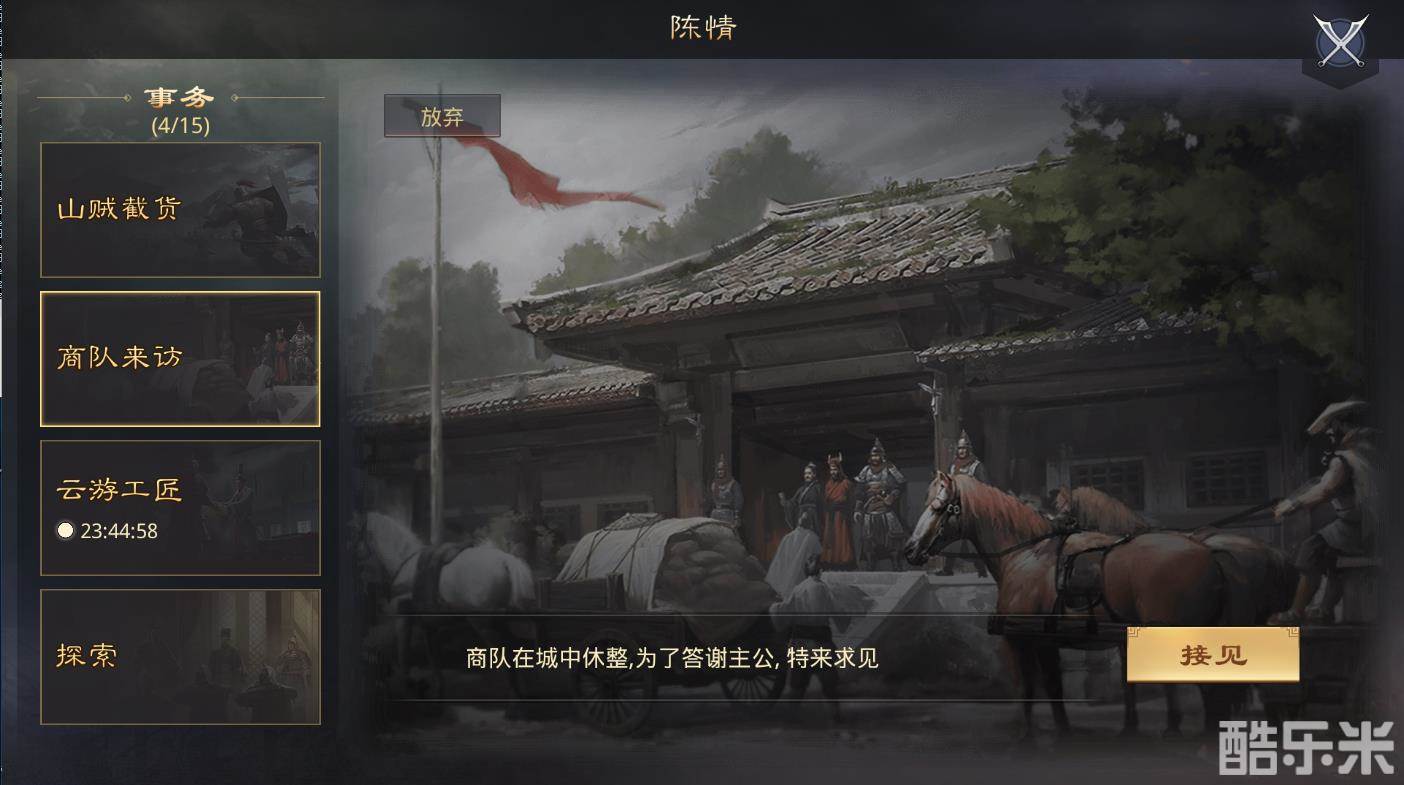The height and width of the screenshot is (785, 1404).
Task: Click the 酷乐米 watermark logo
Action: tap(1306, 748)
